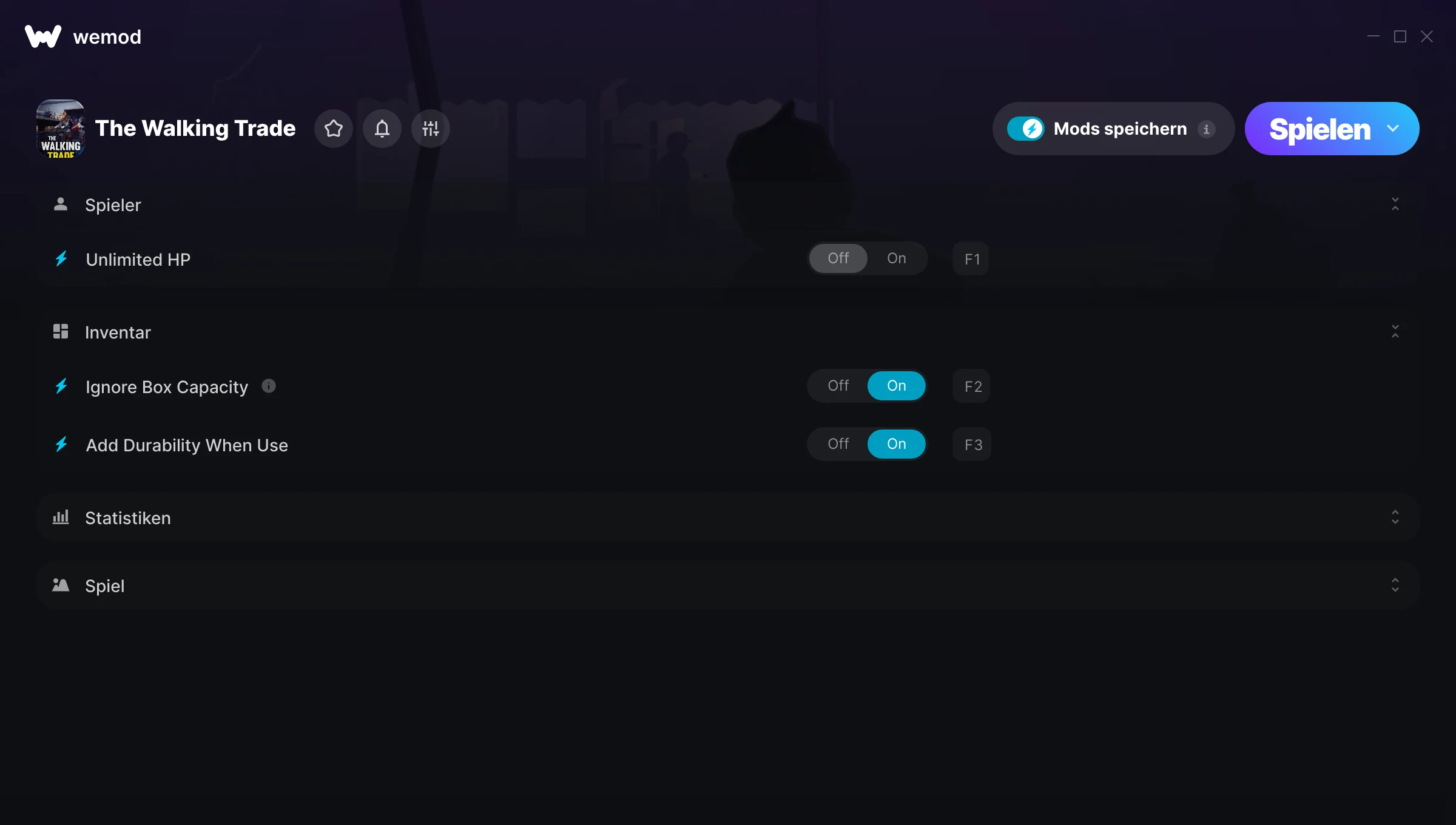This screenshot has width=1456, height=825.
Task: Click the Spielen play button
Action: click(x=1319, y=129)
